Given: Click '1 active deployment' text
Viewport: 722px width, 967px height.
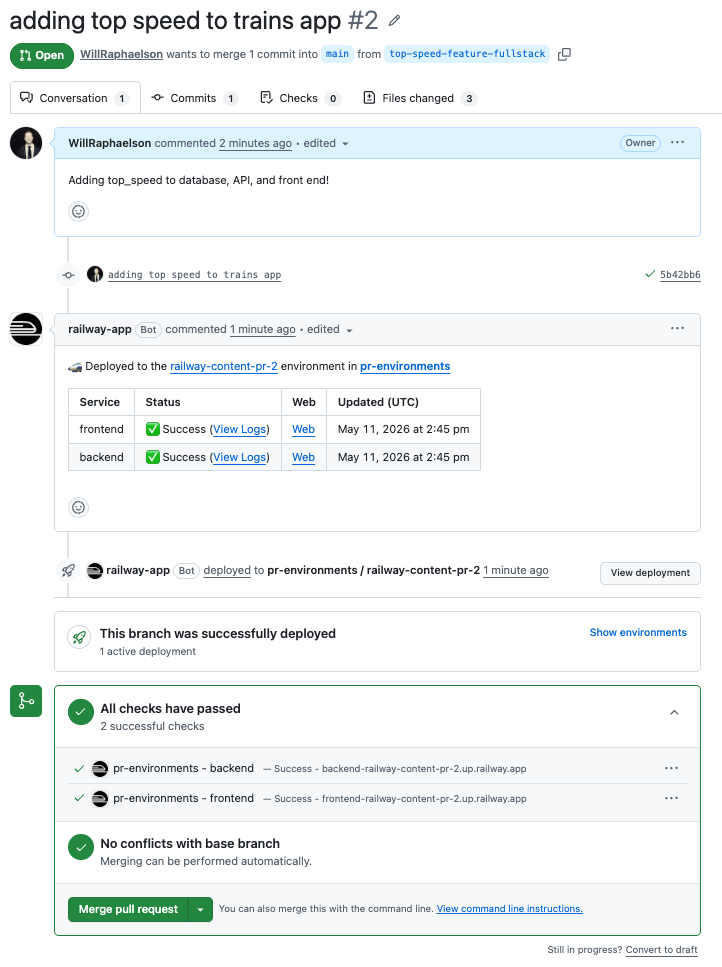Looking at the screenshot, I should pos(148,651).
